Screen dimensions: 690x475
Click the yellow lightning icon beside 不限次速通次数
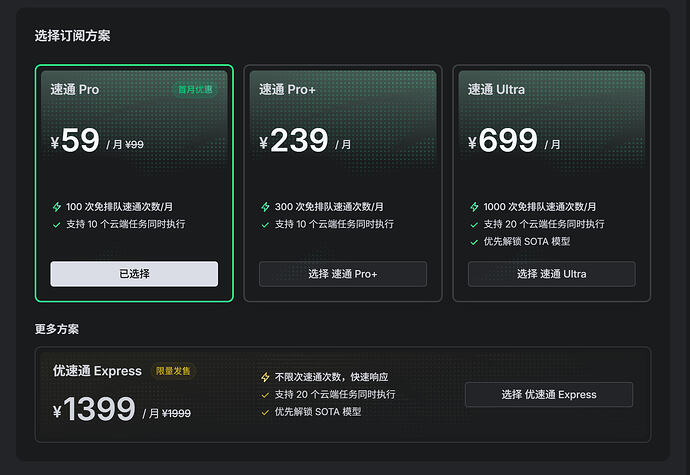(x=265, y=377)
